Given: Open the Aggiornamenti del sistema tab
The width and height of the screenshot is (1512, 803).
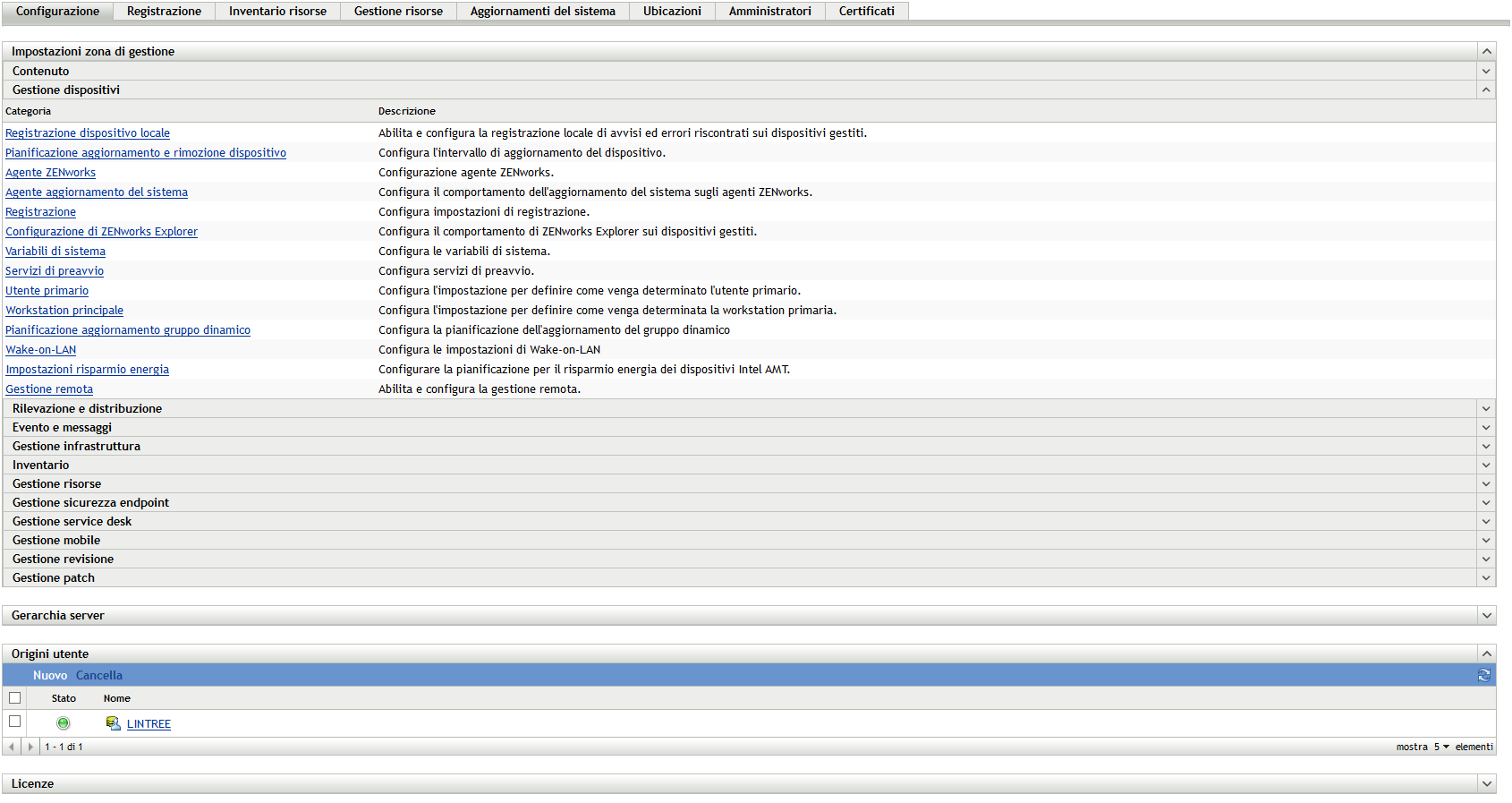Looking at the screenshot, I should tap(543, 11).
